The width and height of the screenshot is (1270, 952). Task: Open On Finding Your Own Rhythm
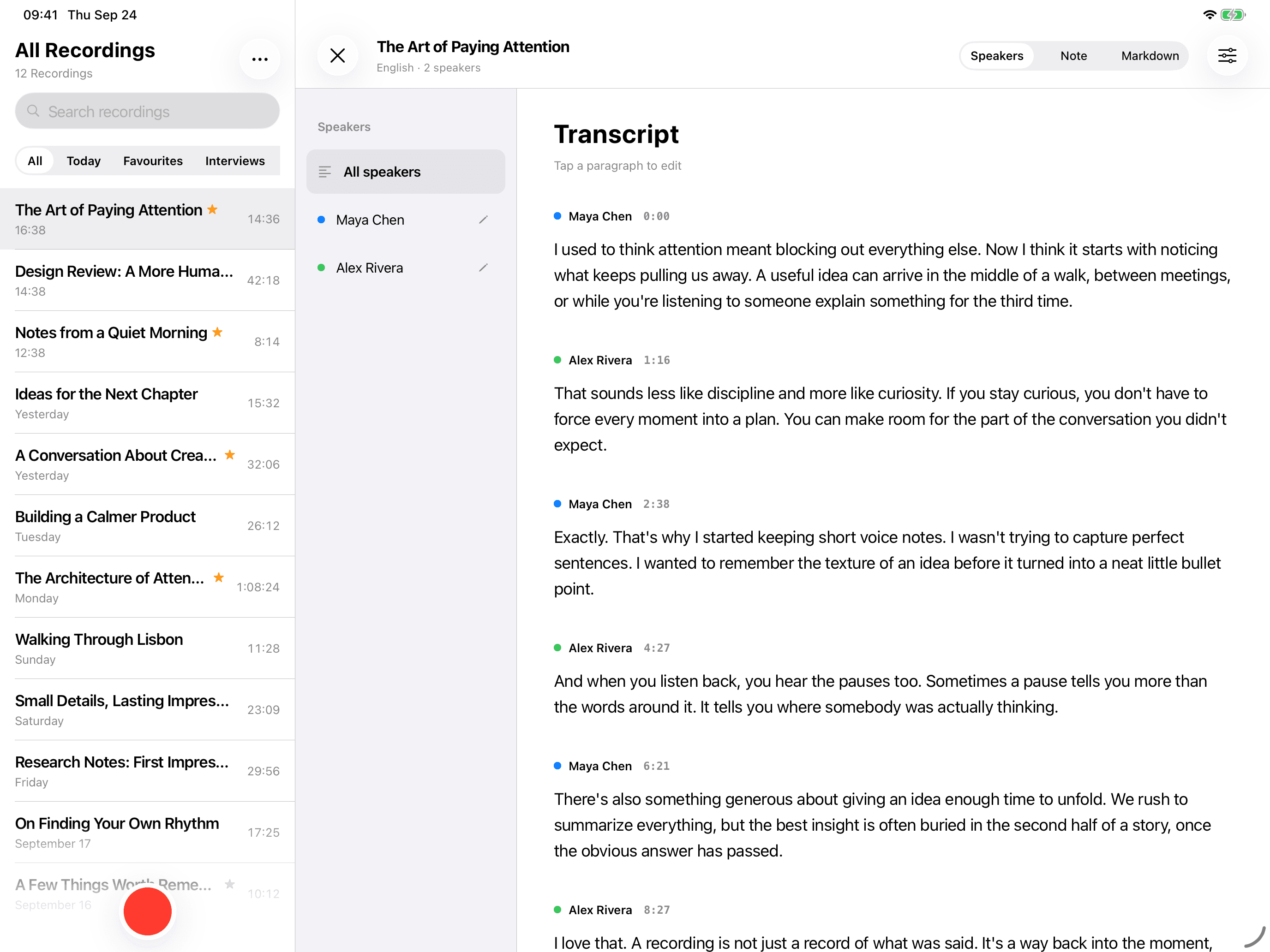click(148, 833)
